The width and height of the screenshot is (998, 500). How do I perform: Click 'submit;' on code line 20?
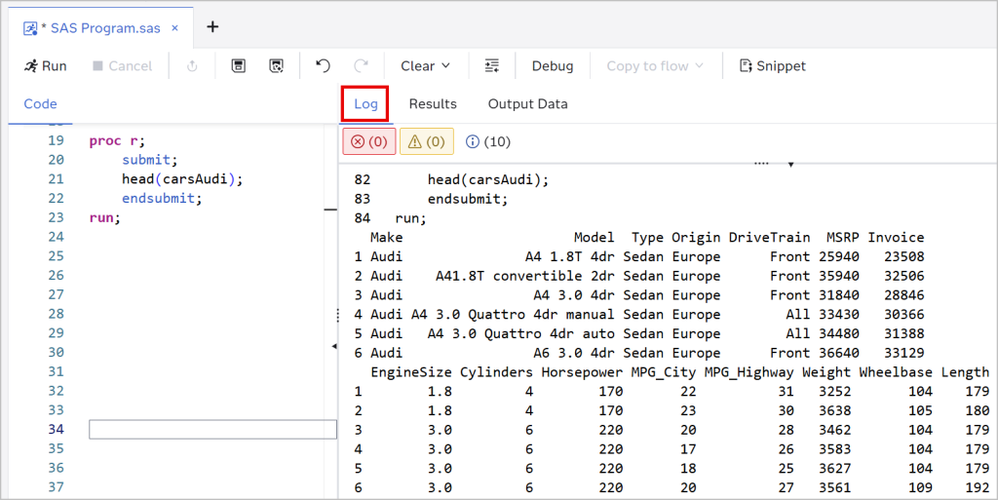pyautogui.click(x=150, y=160)
